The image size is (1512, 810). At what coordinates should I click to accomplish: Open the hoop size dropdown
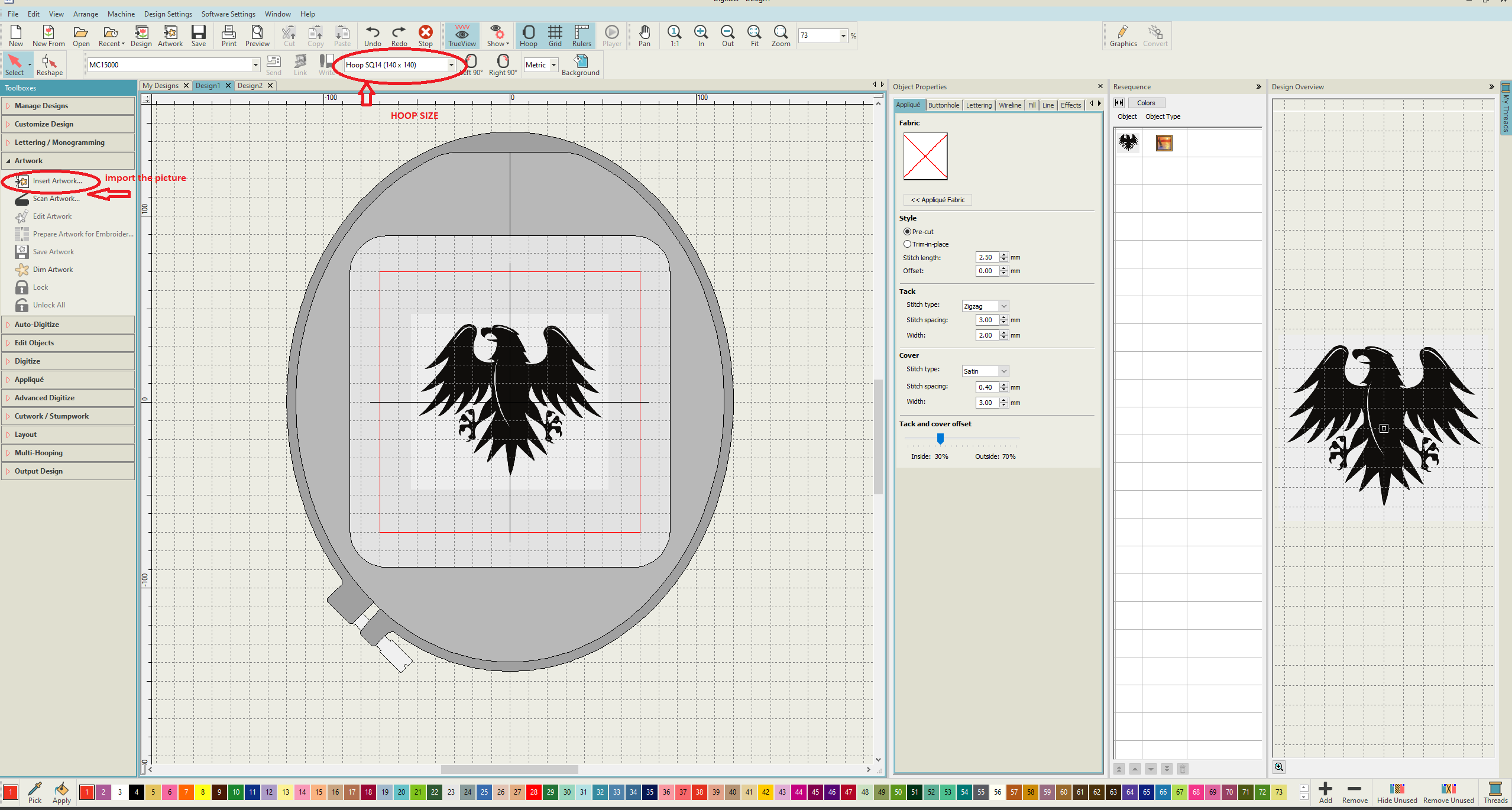[451, 65]
